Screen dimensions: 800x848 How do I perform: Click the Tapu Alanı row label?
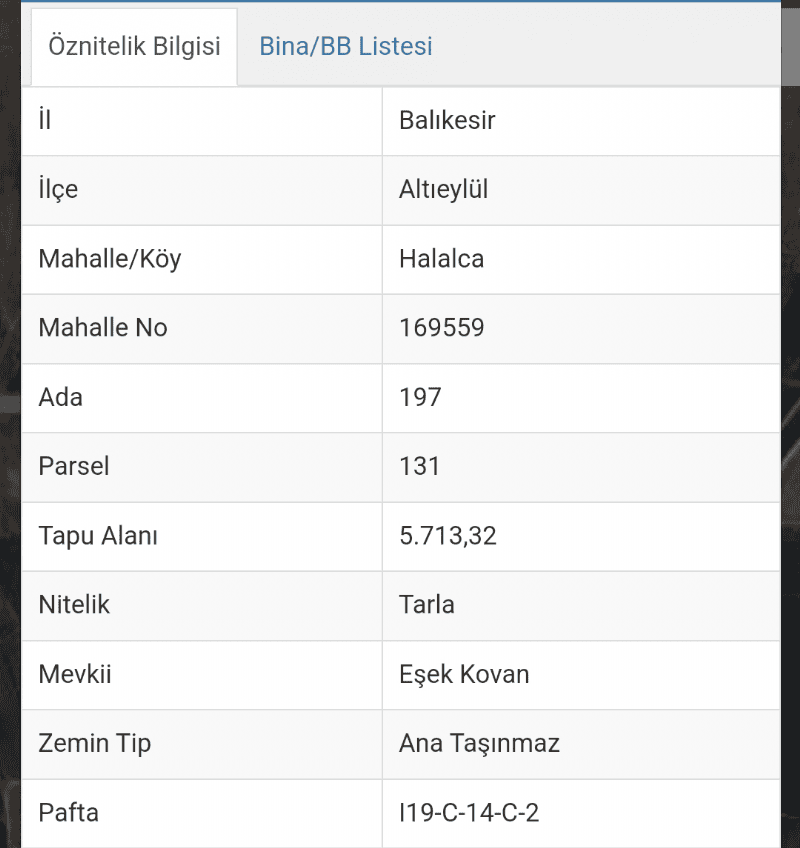click(97, 536)
